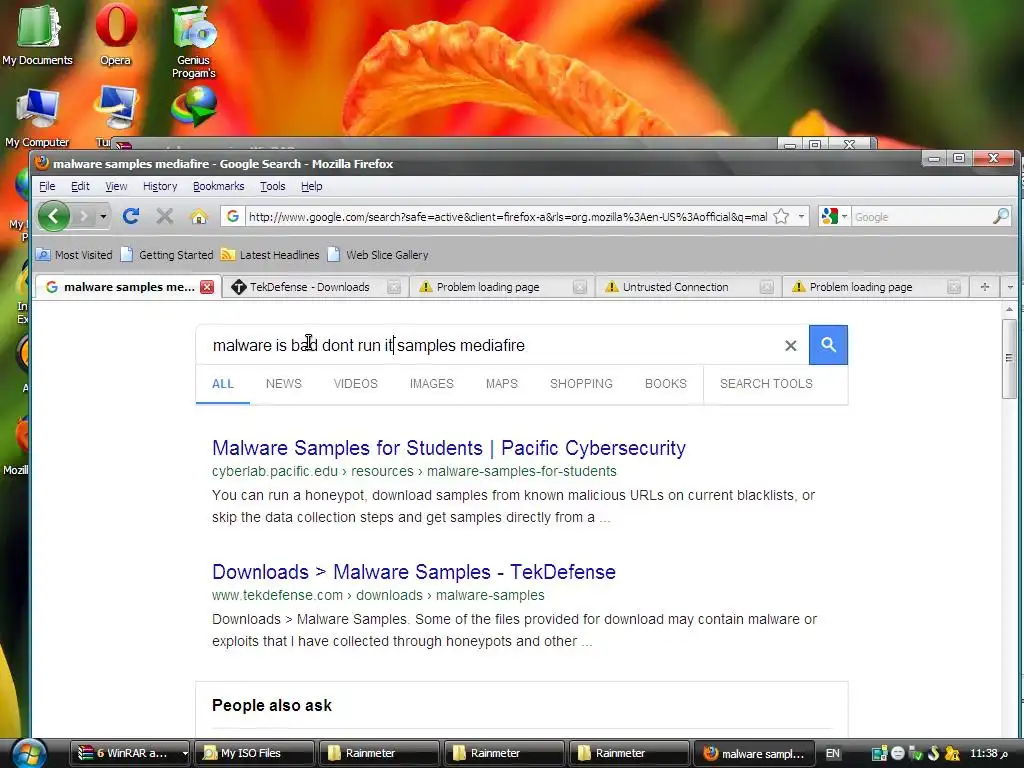
Task: Open Downloads > Malware Samples - TekDefense result
Action: [413, 572]
